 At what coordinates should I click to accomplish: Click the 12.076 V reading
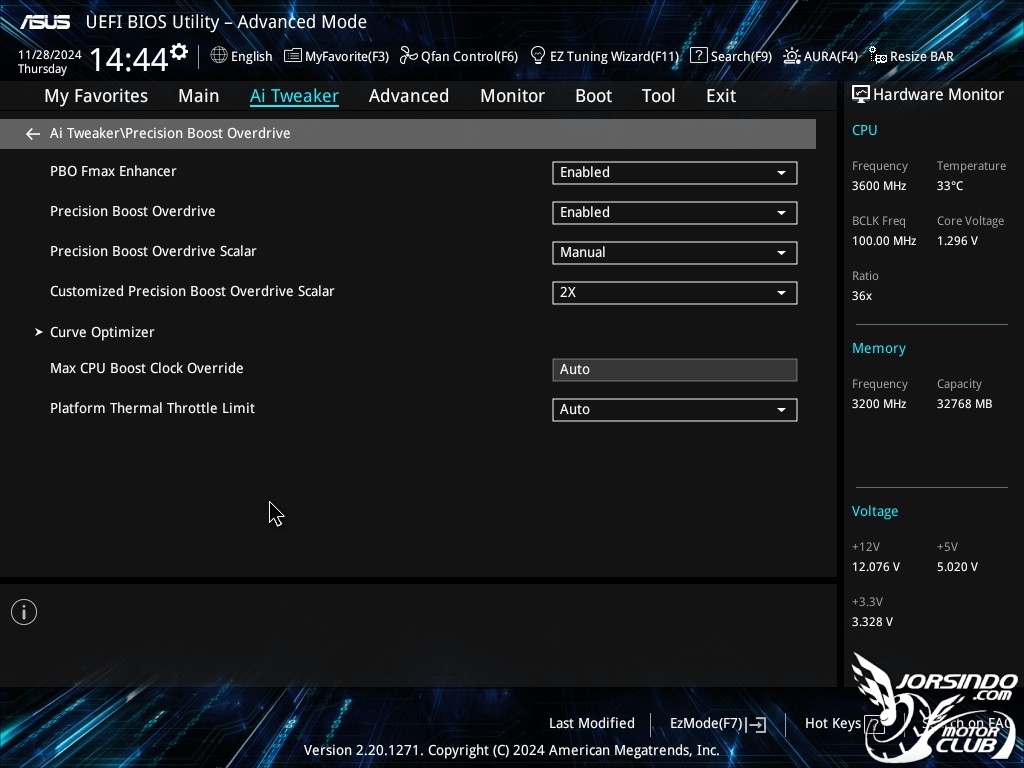[875, 566]
